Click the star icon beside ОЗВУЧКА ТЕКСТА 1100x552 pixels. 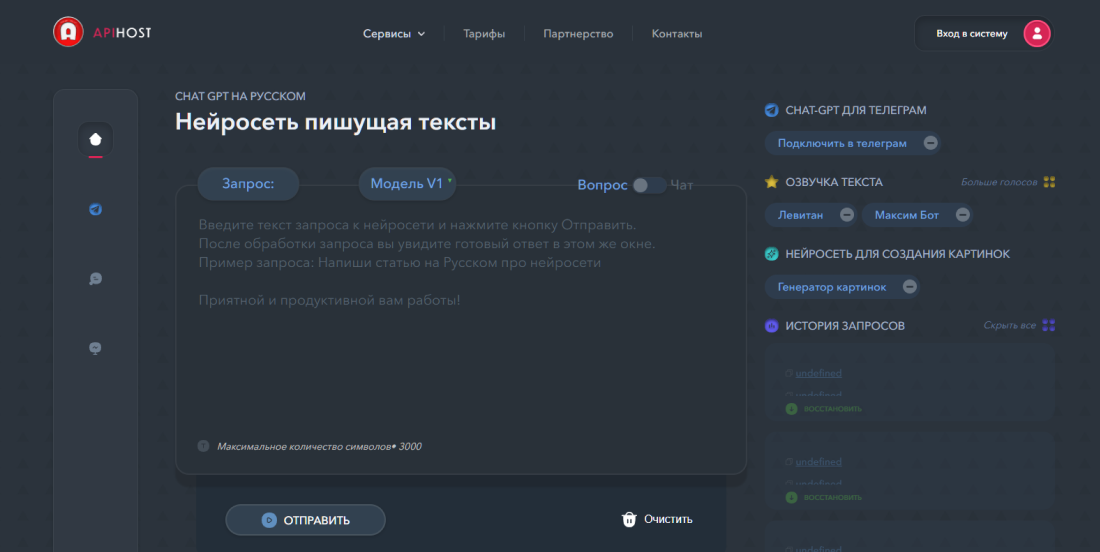coord(772,182)
